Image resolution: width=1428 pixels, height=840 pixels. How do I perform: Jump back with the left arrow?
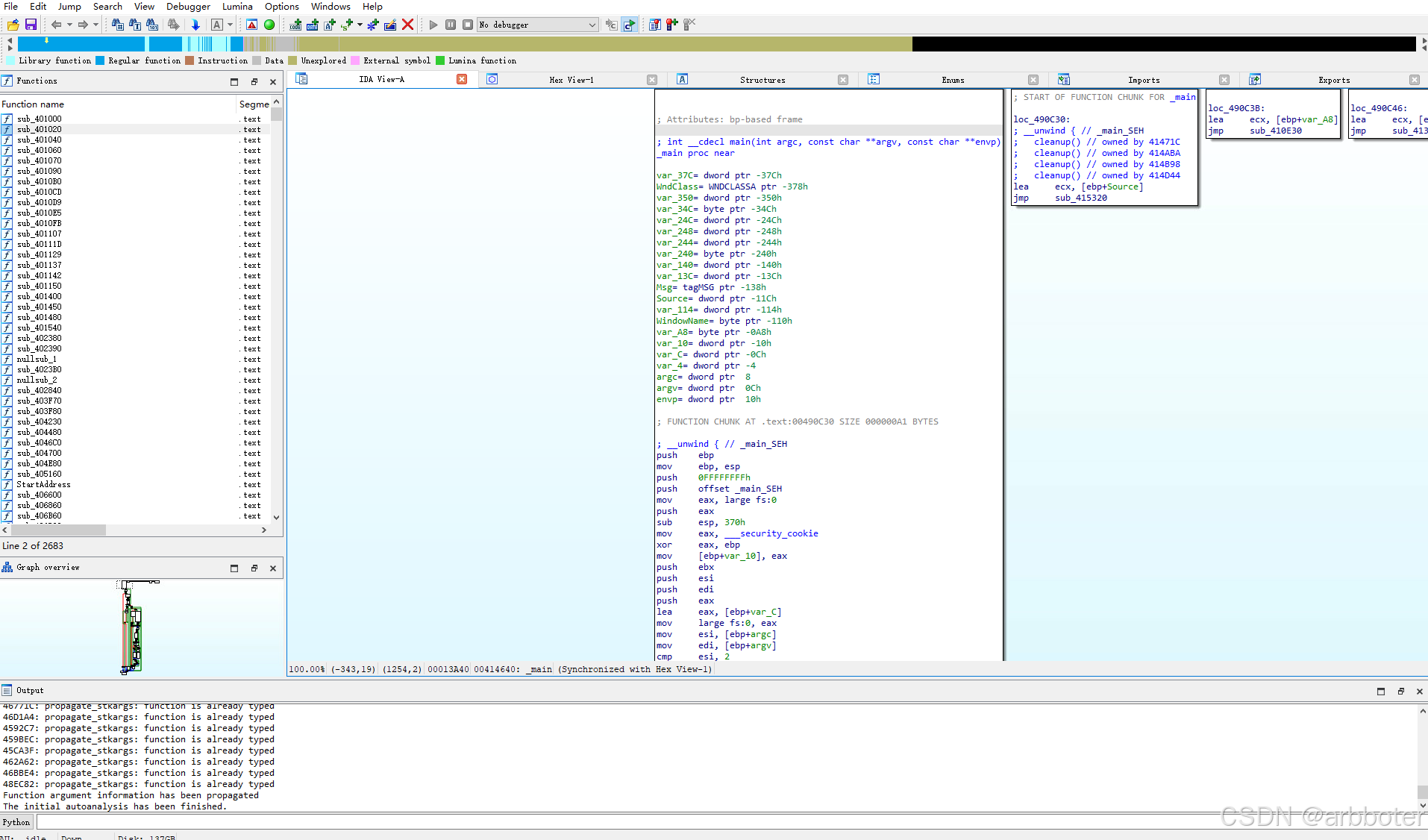point(56,25)
